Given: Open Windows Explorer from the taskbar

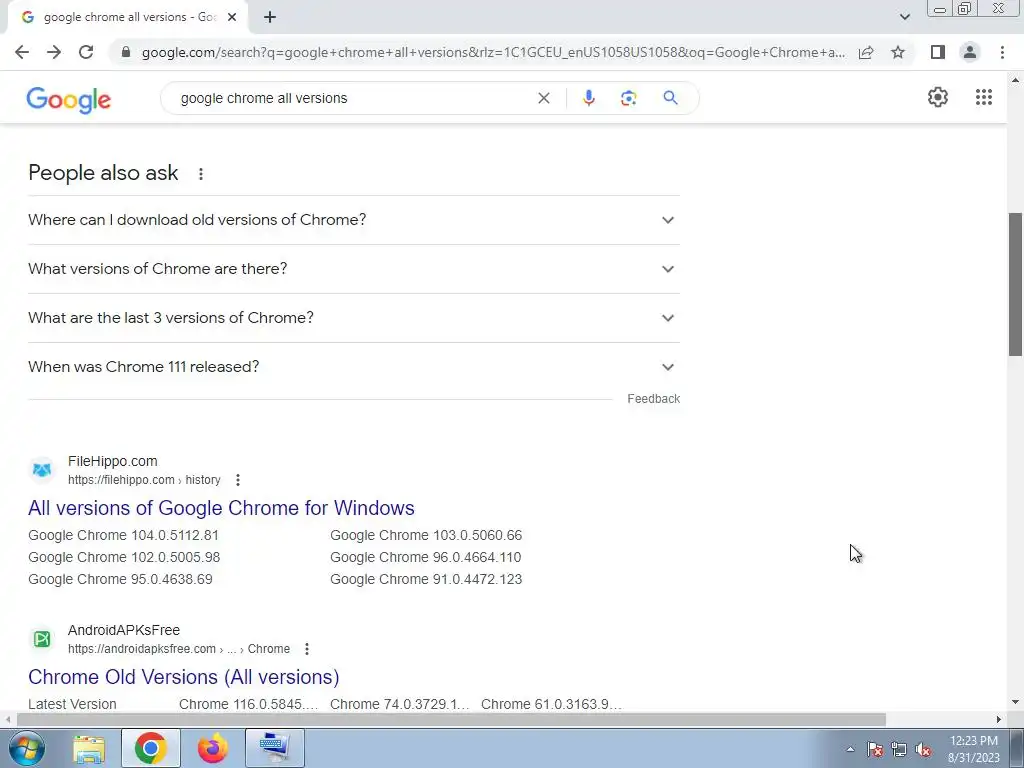Looking at the screenshot, I should pos(89,748).
